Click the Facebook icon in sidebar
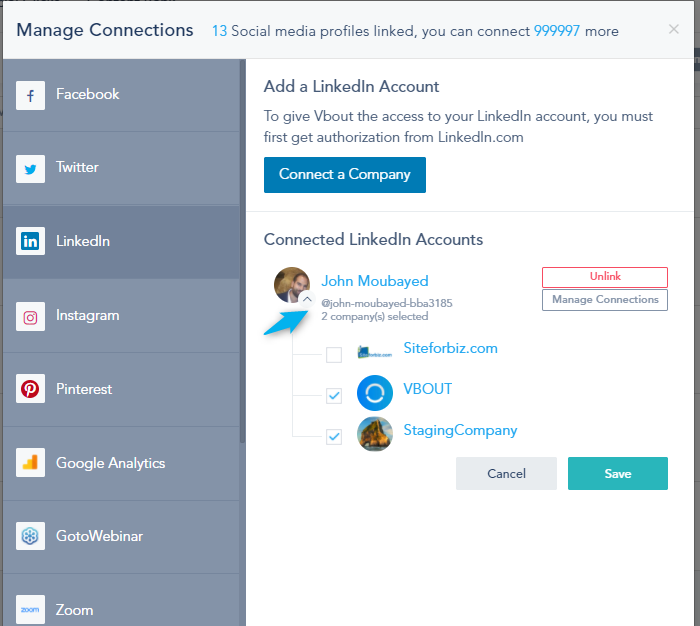This screenshot has width=700, height=626. [x=30, y=95]
